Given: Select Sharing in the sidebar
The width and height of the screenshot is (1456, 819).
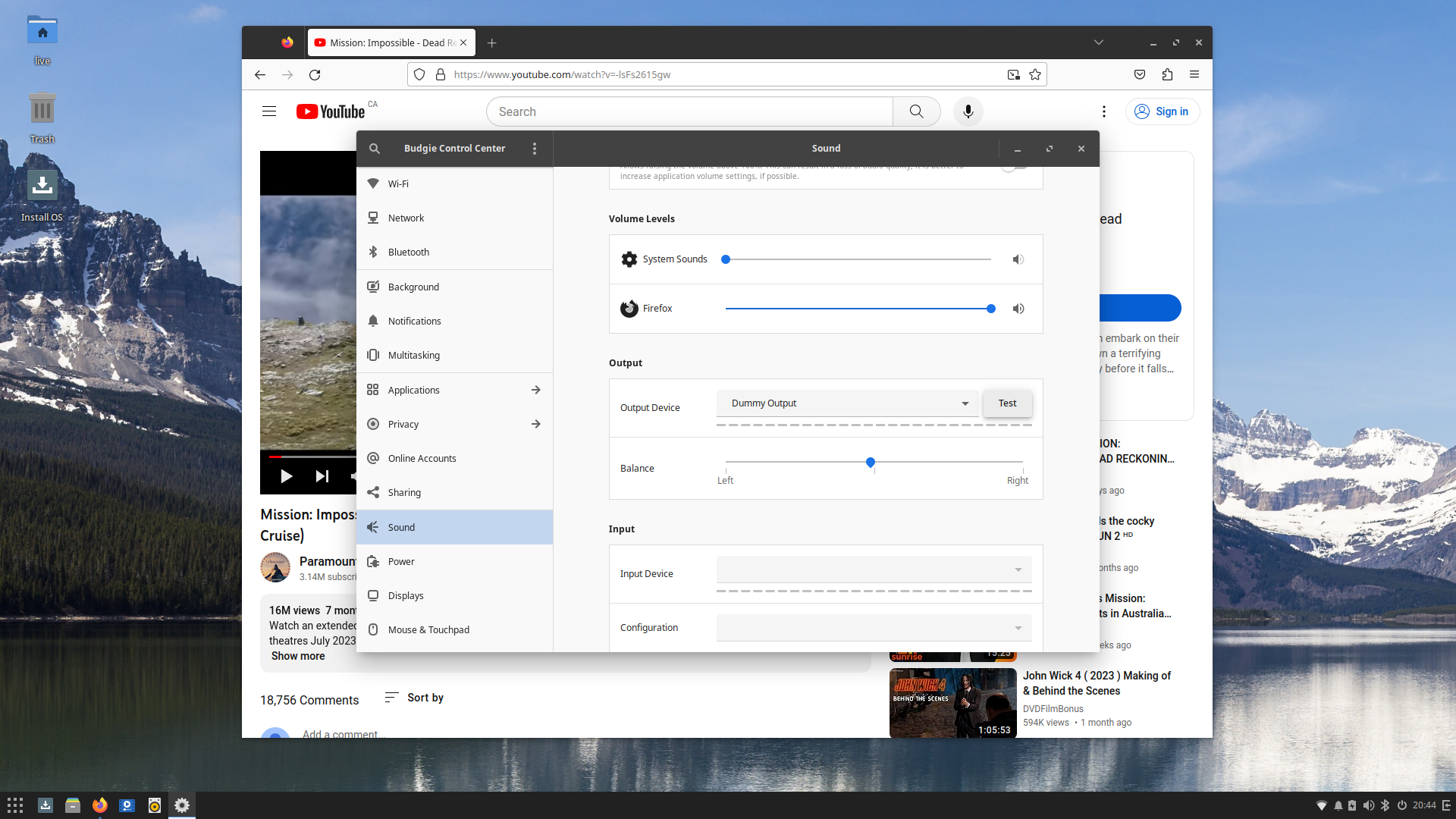Looking at the screenshot, I should click(x=455, y=492).
